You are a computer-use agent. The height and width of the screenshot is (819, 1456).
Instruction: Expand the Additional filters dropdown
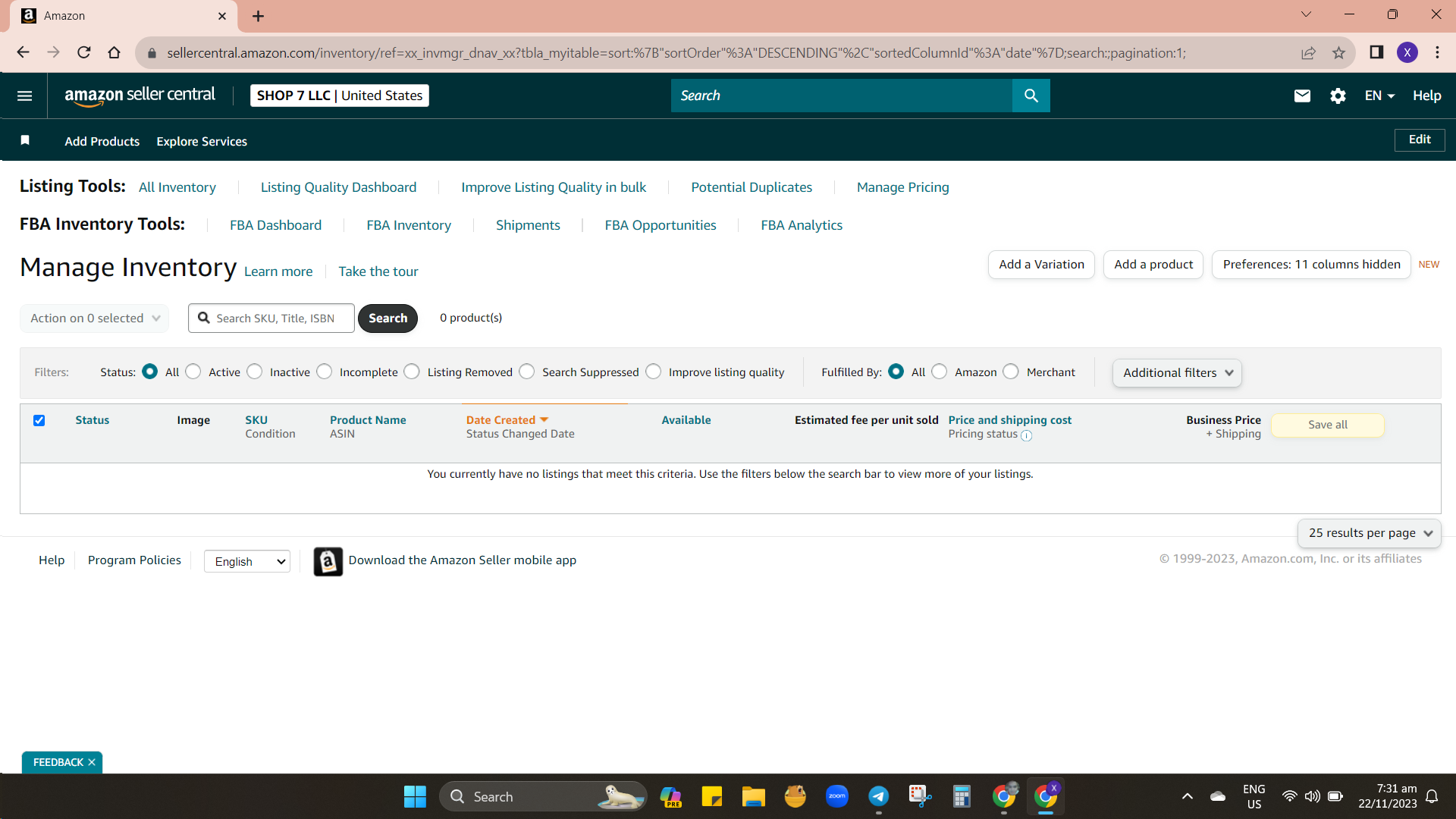tap(1177, 373)
